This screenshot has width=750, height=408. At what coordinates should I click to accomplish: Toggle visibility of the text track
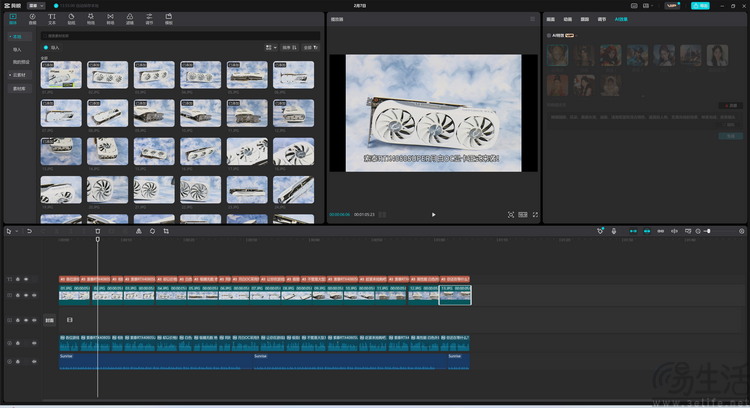[26, 279]
